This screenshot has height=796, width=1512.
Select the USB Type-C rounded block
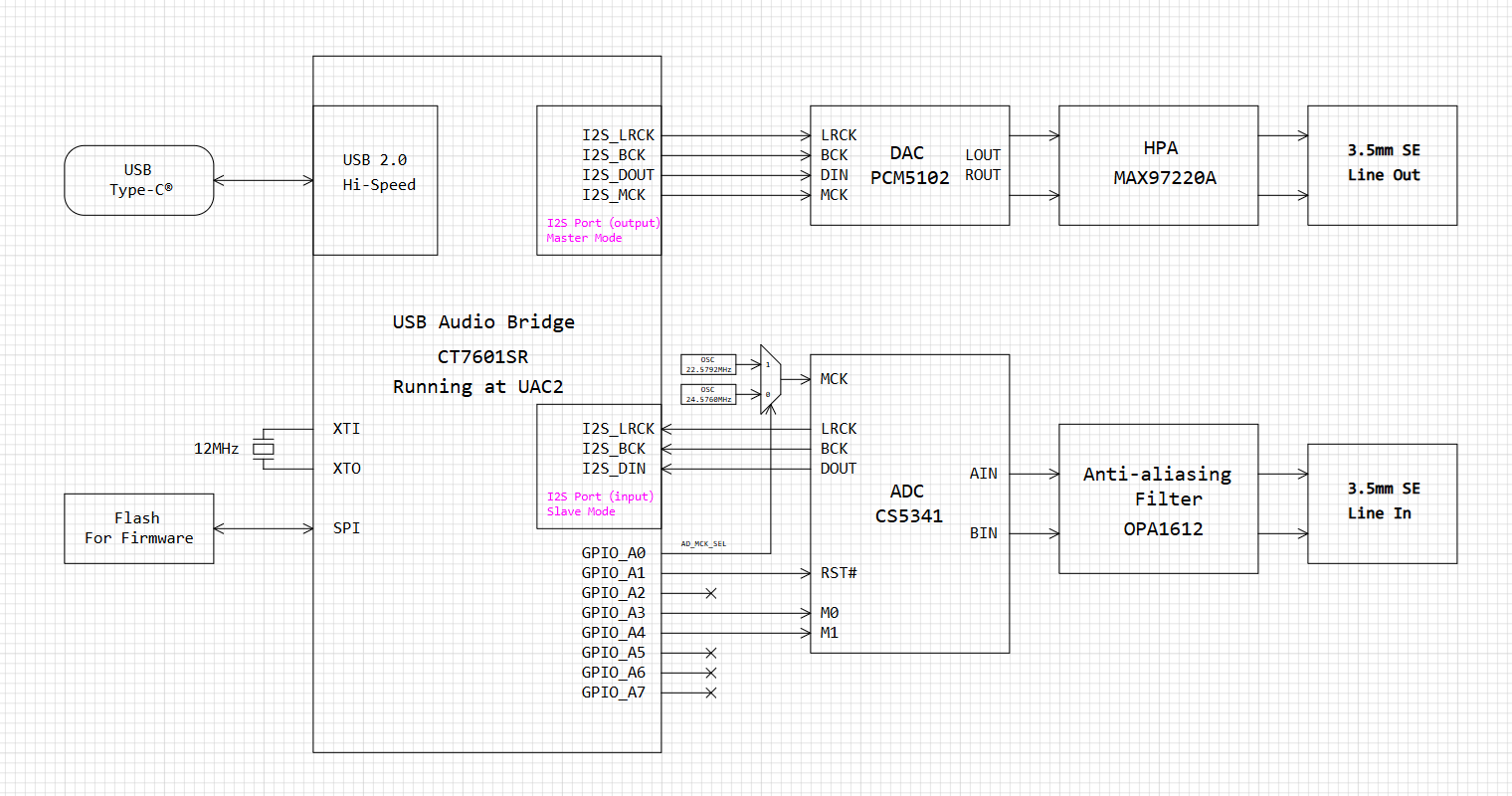click(139, 180)
